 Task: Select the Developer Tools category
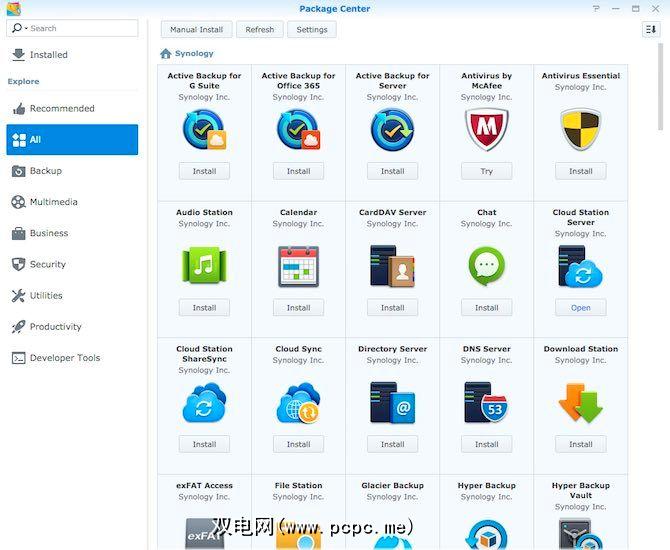point(73,358)
